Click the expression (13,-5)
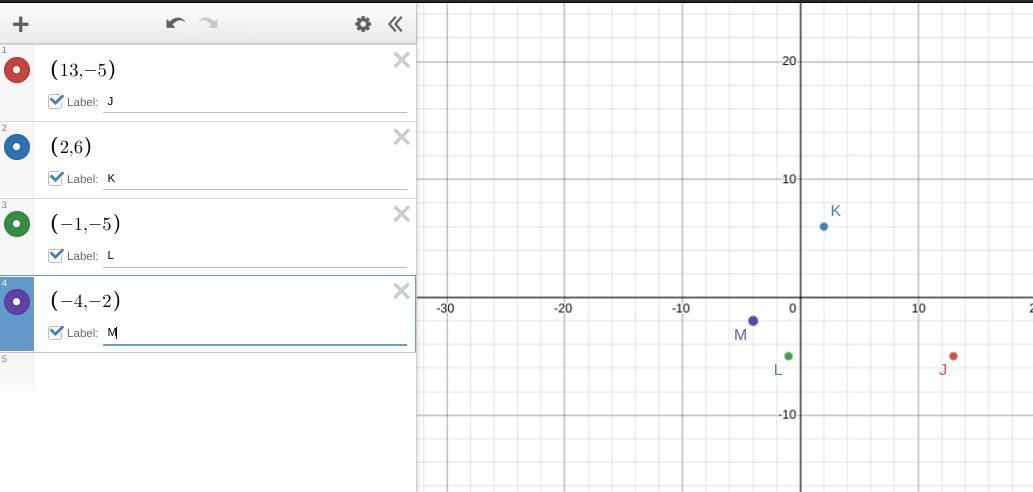 tap(83, 70)
